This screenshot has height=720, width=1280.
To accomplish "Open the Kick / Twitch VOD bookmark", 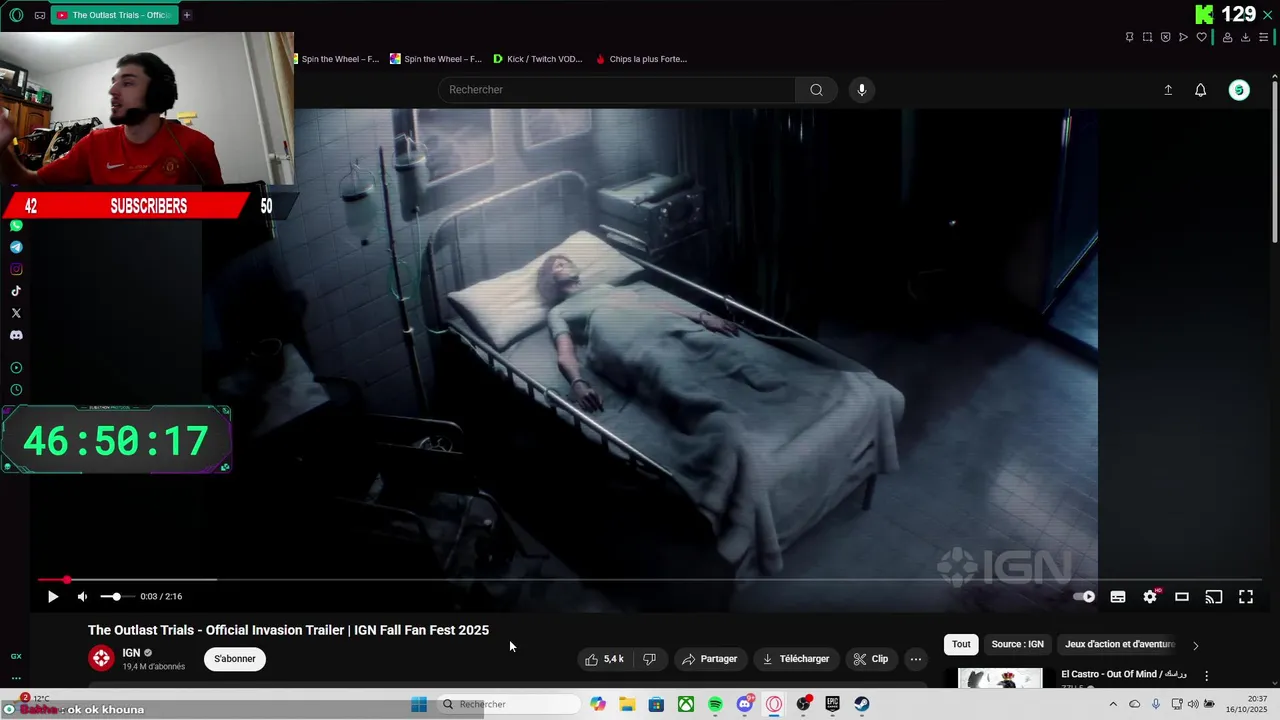I will tap(537, 59).
